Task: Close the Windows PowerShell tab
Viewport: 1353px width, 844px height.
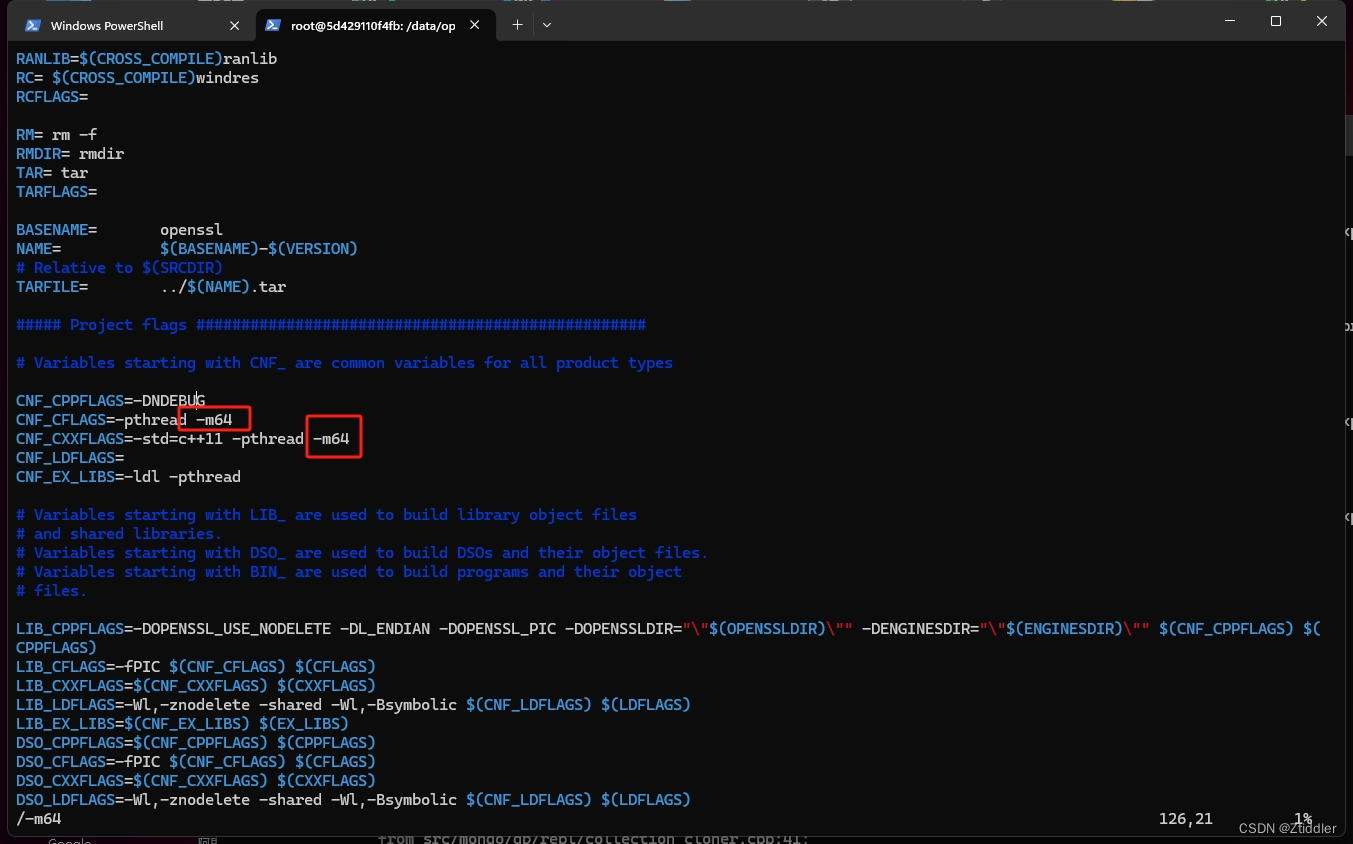Action: pyautogui.click(x=234, y=25)
